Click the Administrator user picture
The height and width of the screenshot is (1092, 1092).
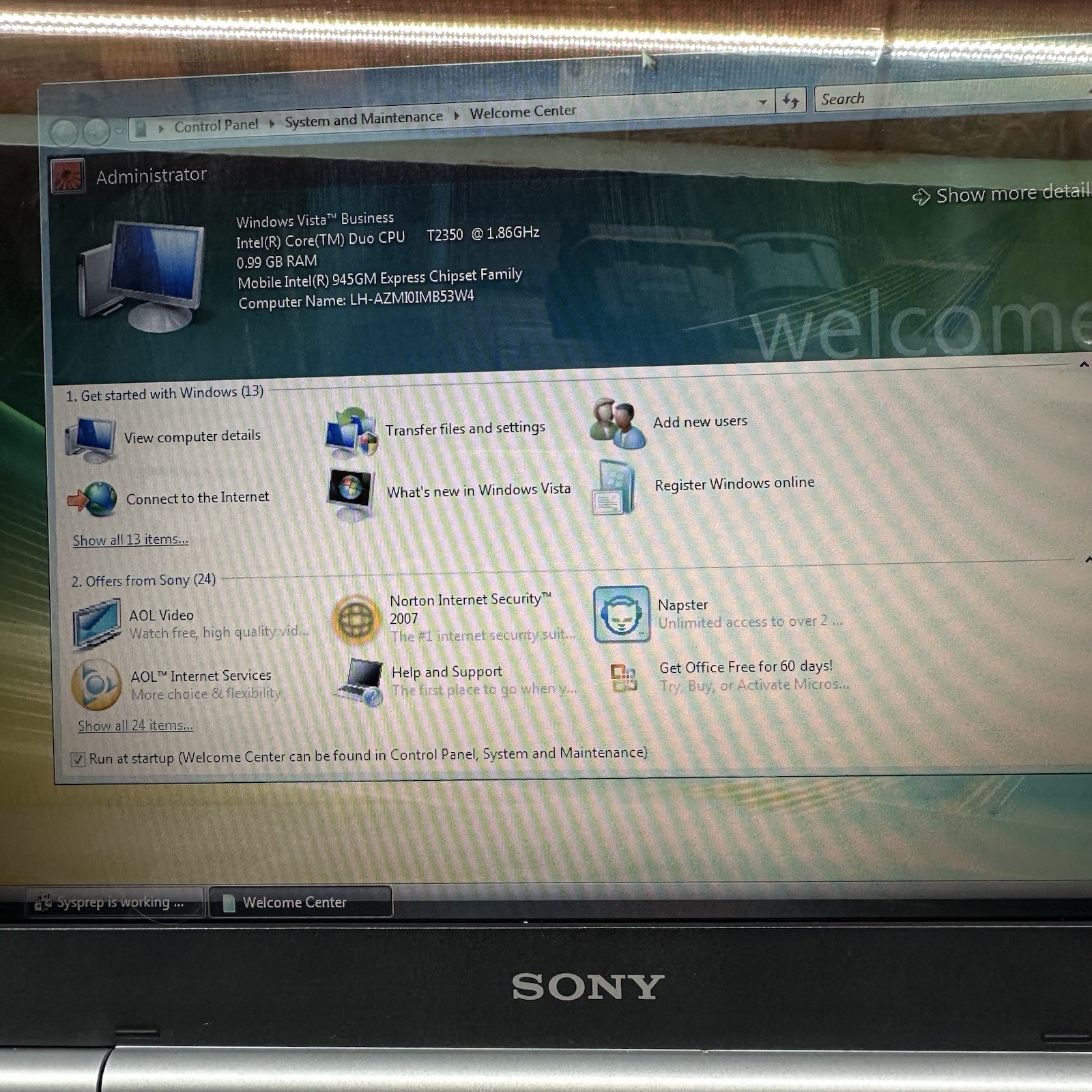pos(68,176)
